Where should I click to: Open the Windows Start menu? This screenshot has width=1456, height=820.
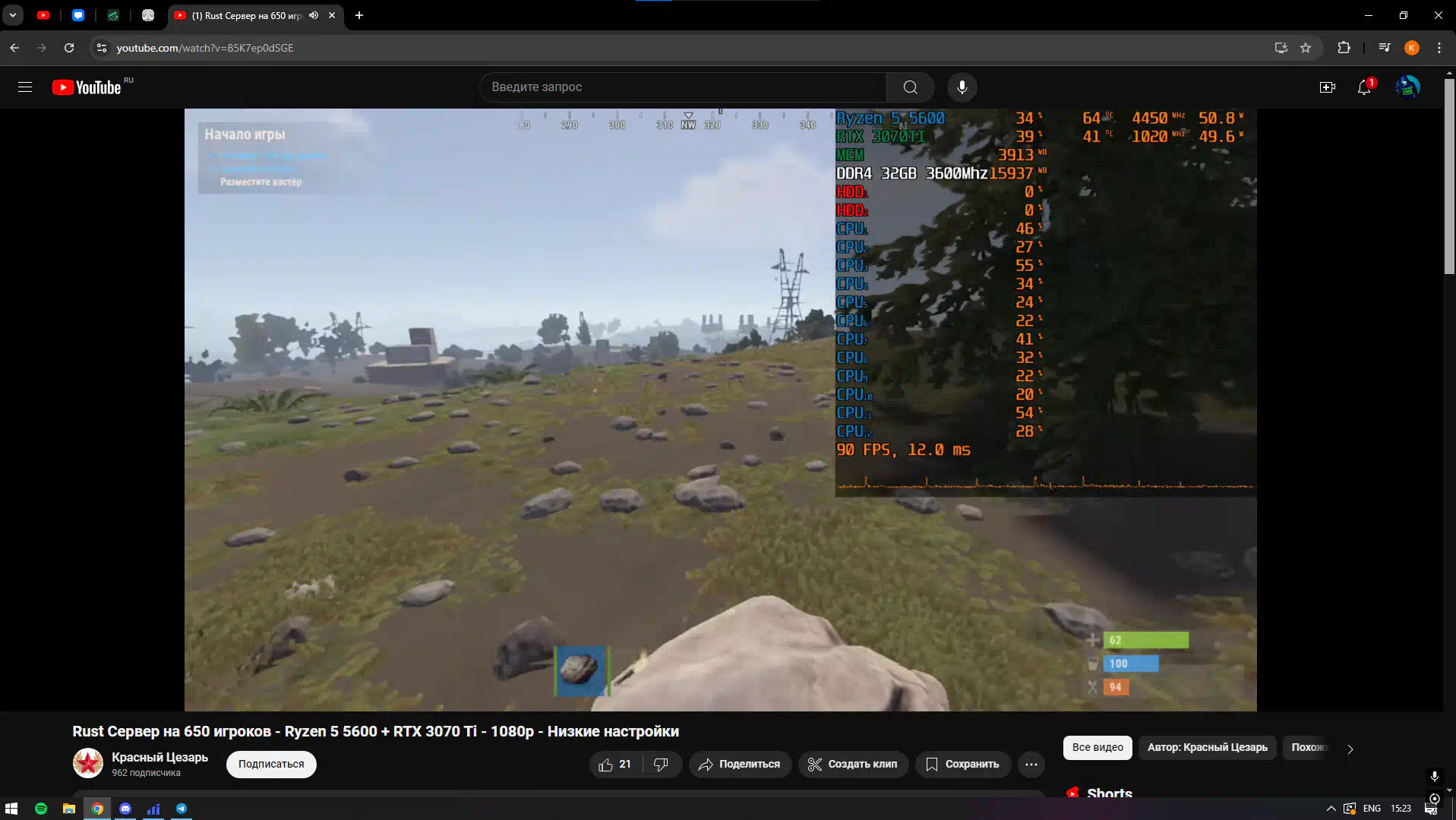[11, 809]
